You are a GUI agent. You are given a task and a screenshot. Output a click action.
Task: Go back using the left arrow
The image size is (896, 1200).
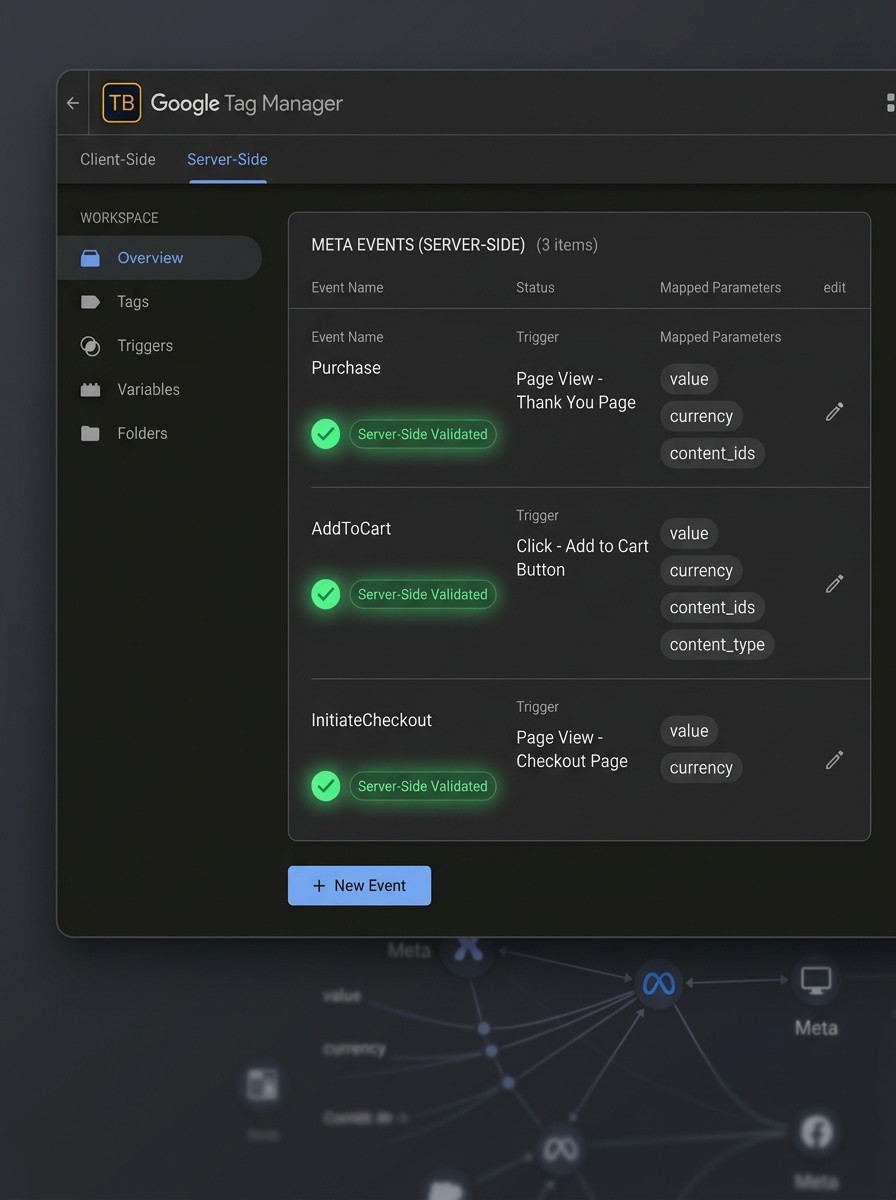tap(72, 103)
